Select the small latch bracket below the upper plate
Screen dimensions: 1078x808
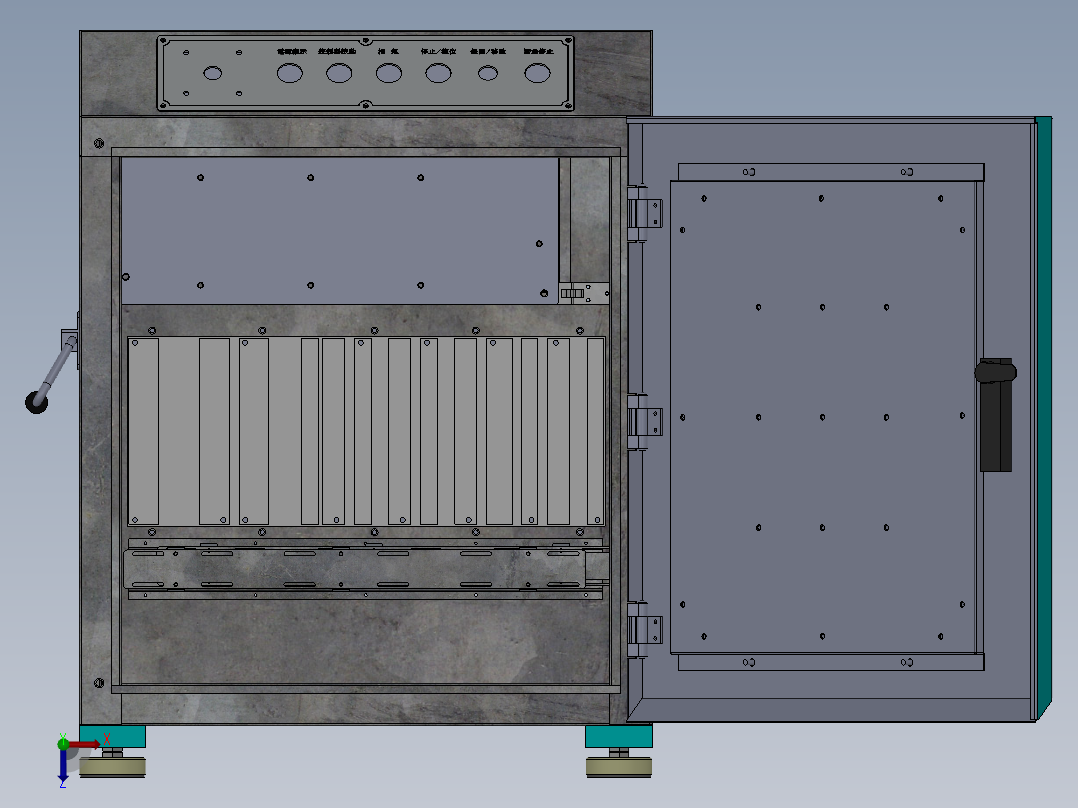point(584,293)
